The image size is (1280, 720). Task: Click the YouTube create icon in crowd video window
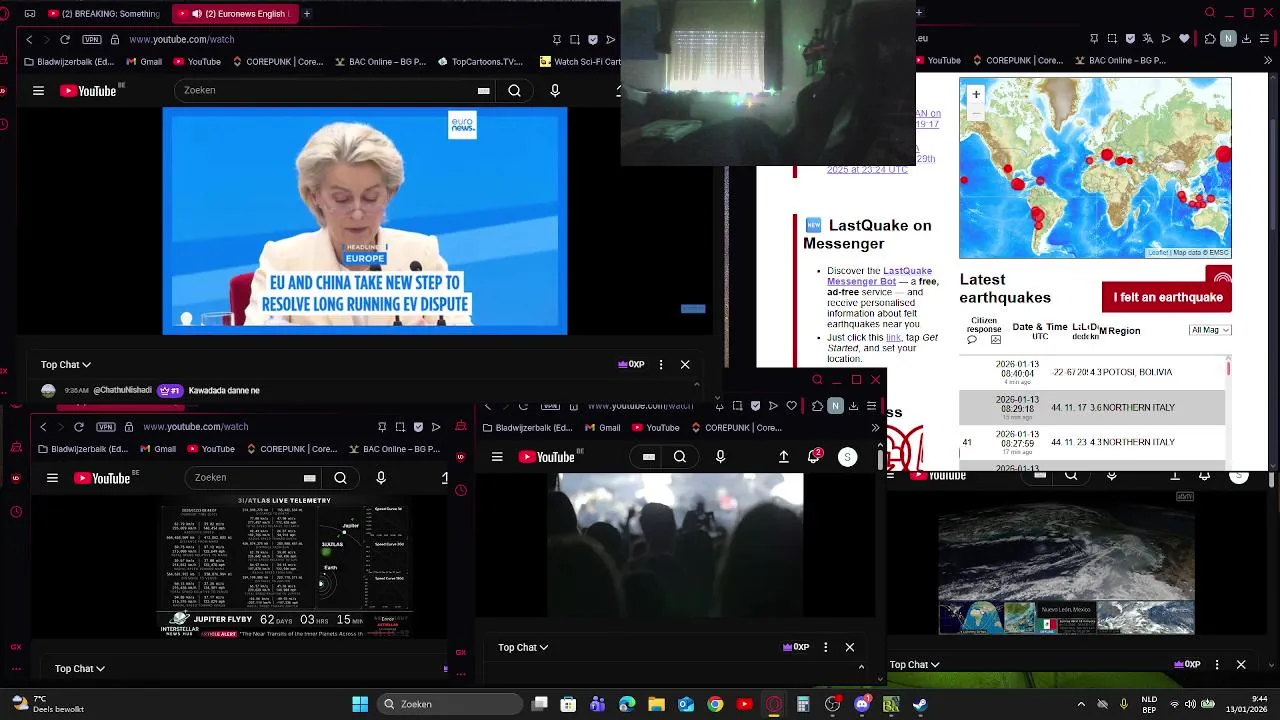point(784,457)
